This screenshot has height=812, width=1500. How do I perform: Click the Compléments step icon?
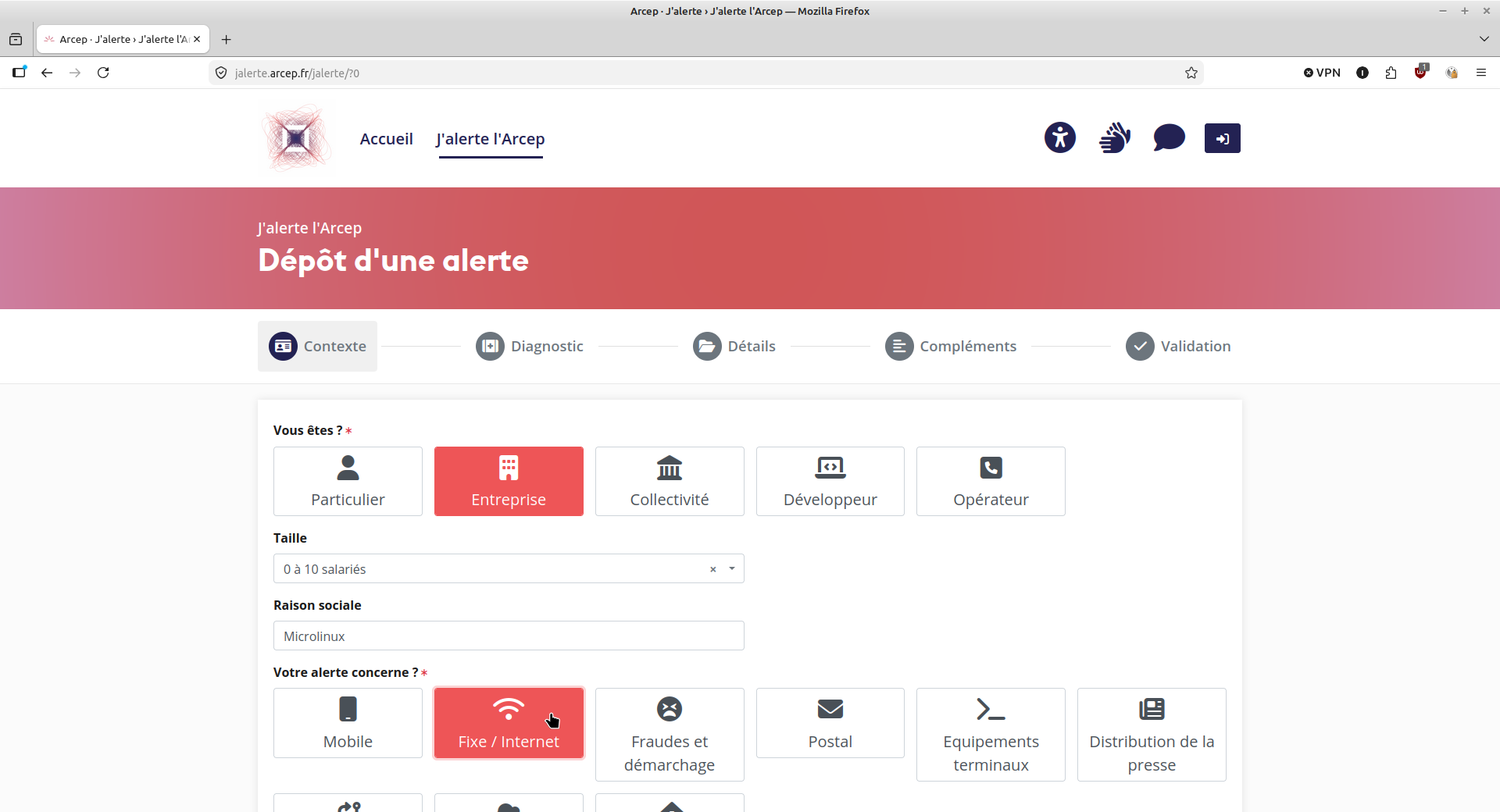(899, 346)
